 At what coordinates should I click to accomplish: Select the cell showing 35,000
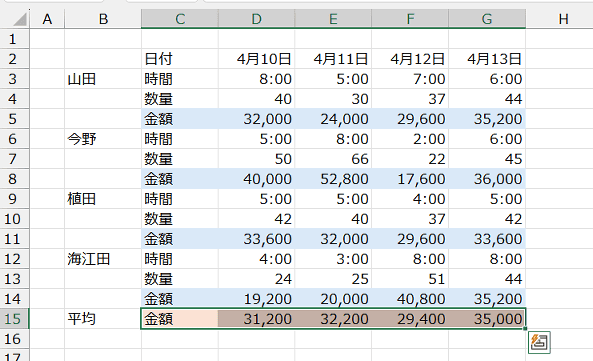(487, 319)
